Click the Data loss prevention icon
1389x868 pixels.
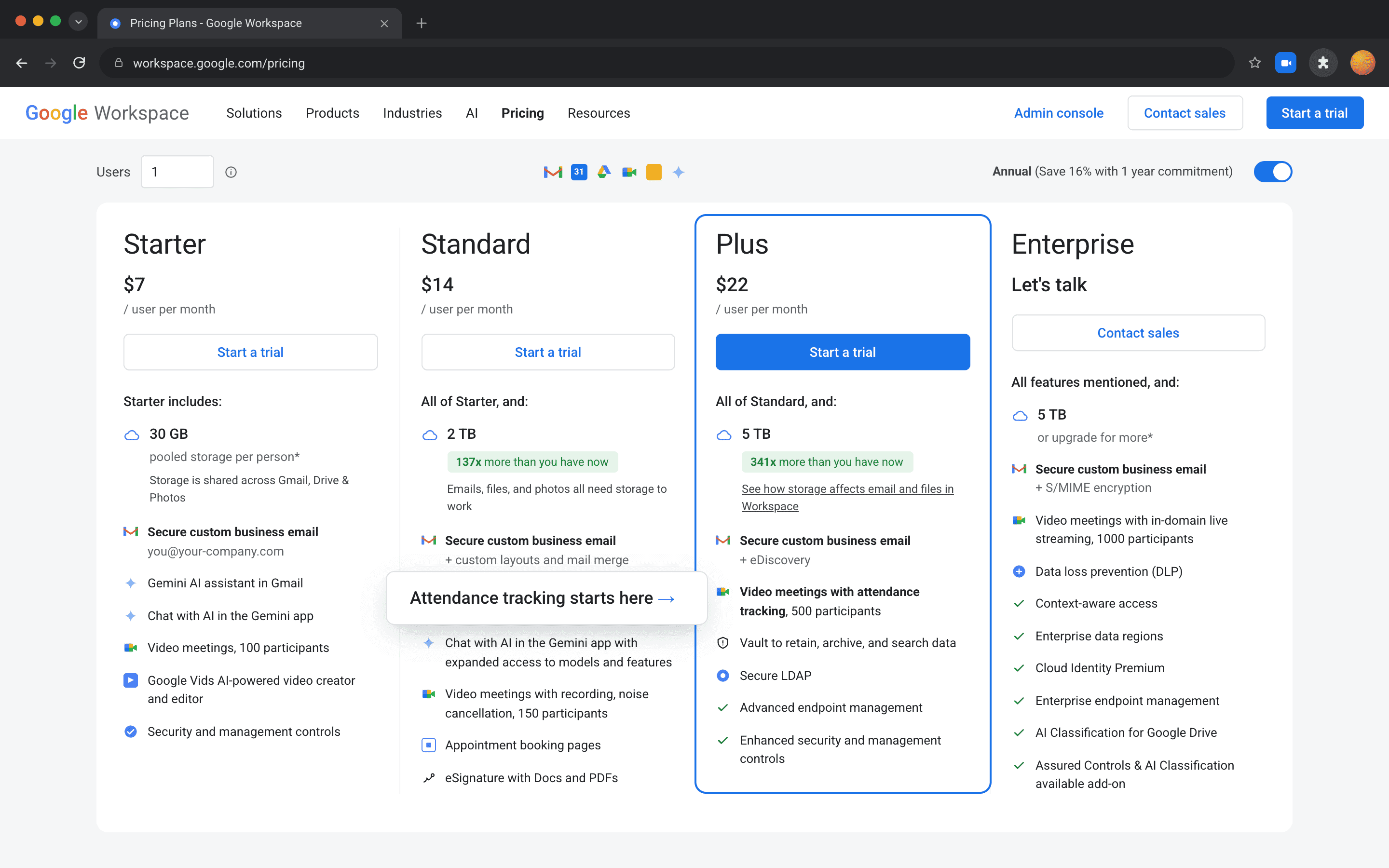pyautogui.click(x=1019, y=571)
